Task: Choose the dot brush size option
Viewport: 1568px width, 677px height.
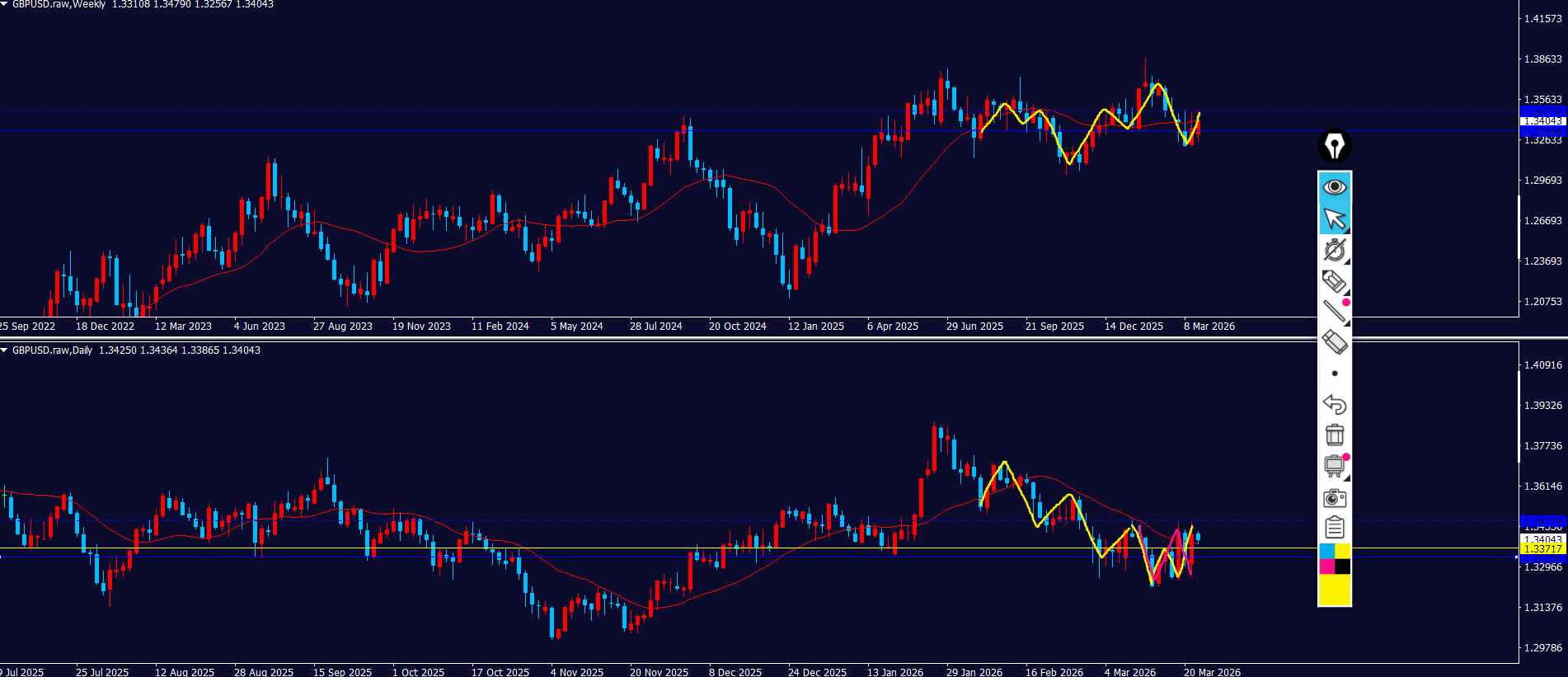Action: click(x=1335, y=374)
